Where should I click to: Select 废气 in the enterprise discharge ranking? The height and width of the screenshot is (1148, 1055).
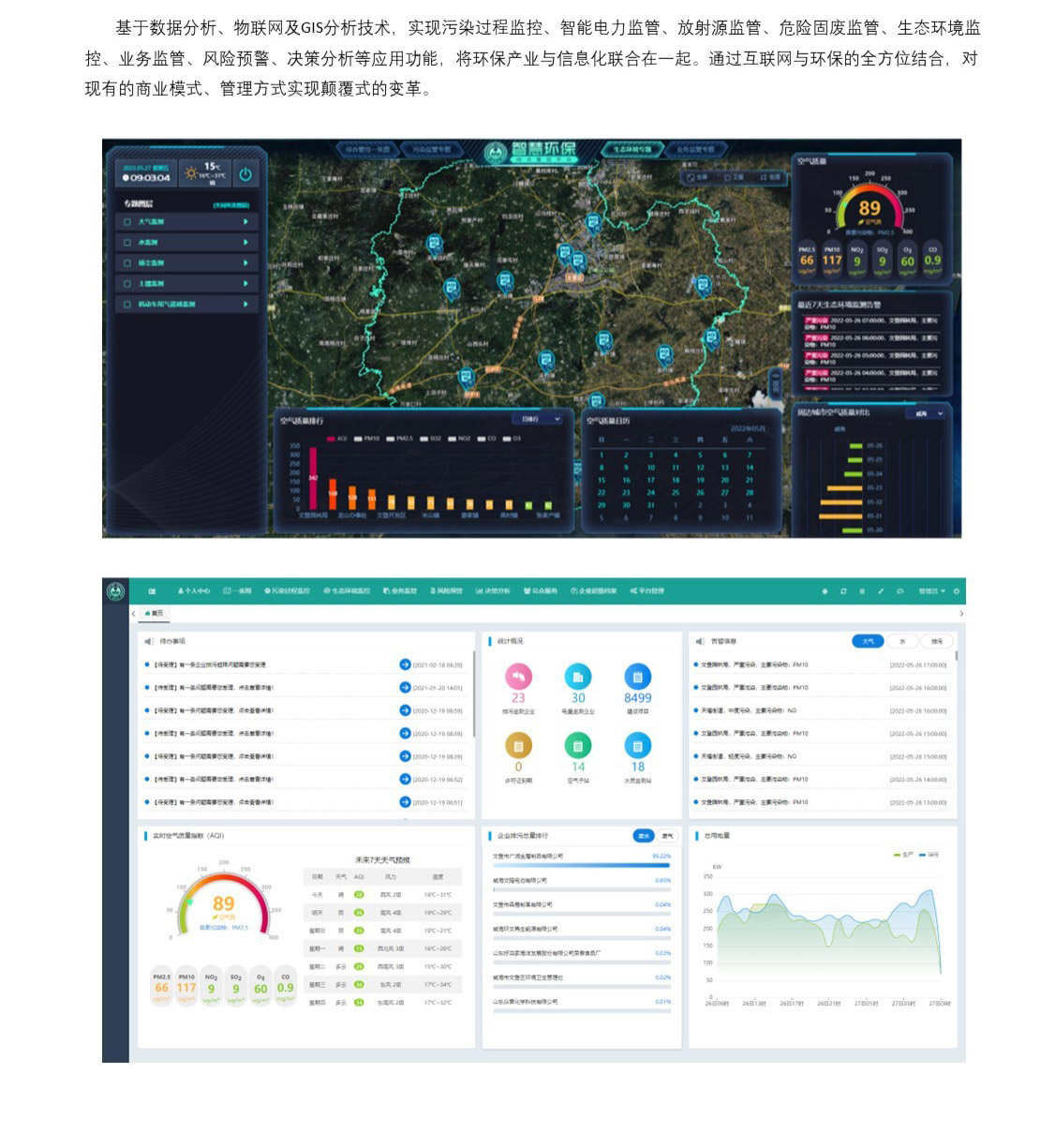click(667, 835)
